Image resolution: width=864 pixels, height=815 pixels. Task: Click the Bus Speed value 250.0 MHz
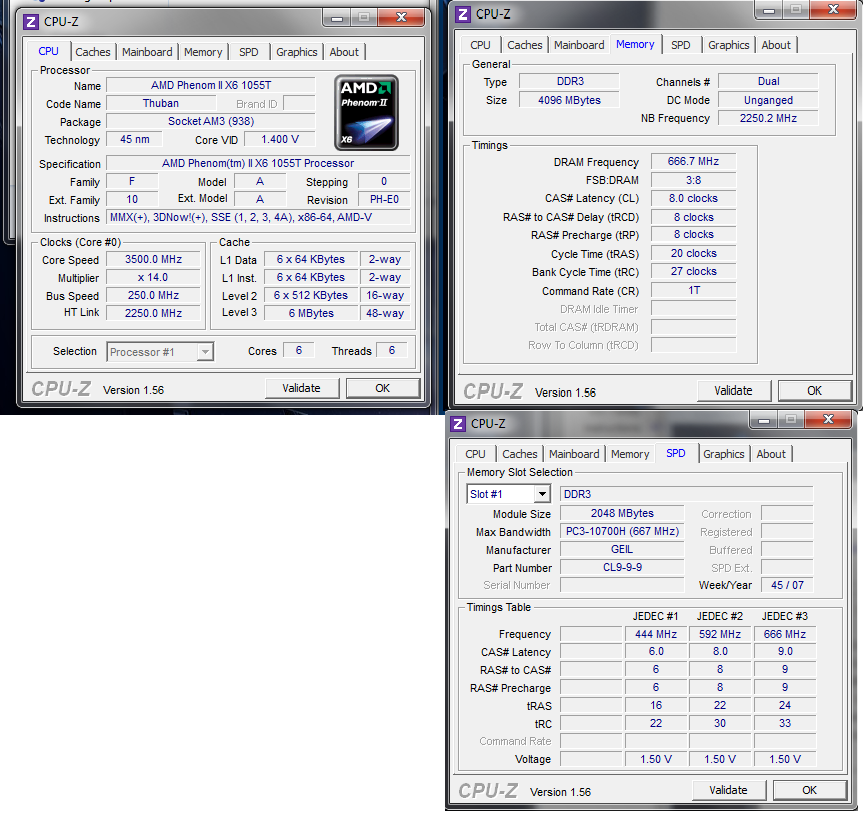click(153, 295)
